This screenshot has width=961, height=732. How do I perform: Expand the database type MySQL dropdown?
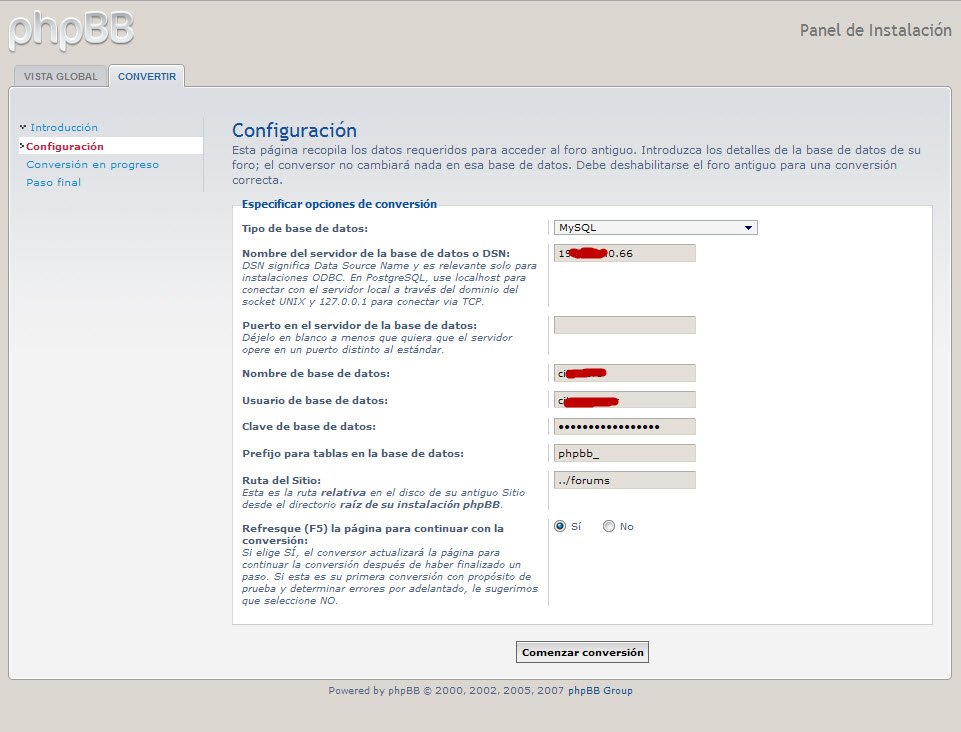coord(655,227)
